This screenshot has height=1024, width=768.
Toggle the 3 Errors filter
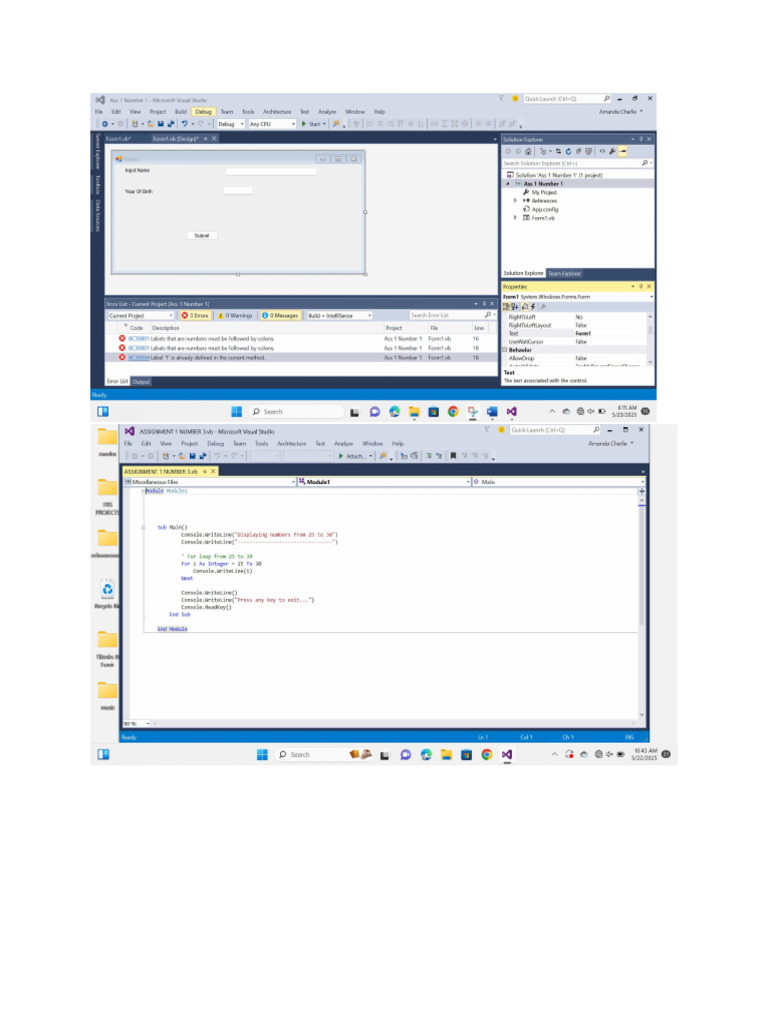click(x=195, y=315)
